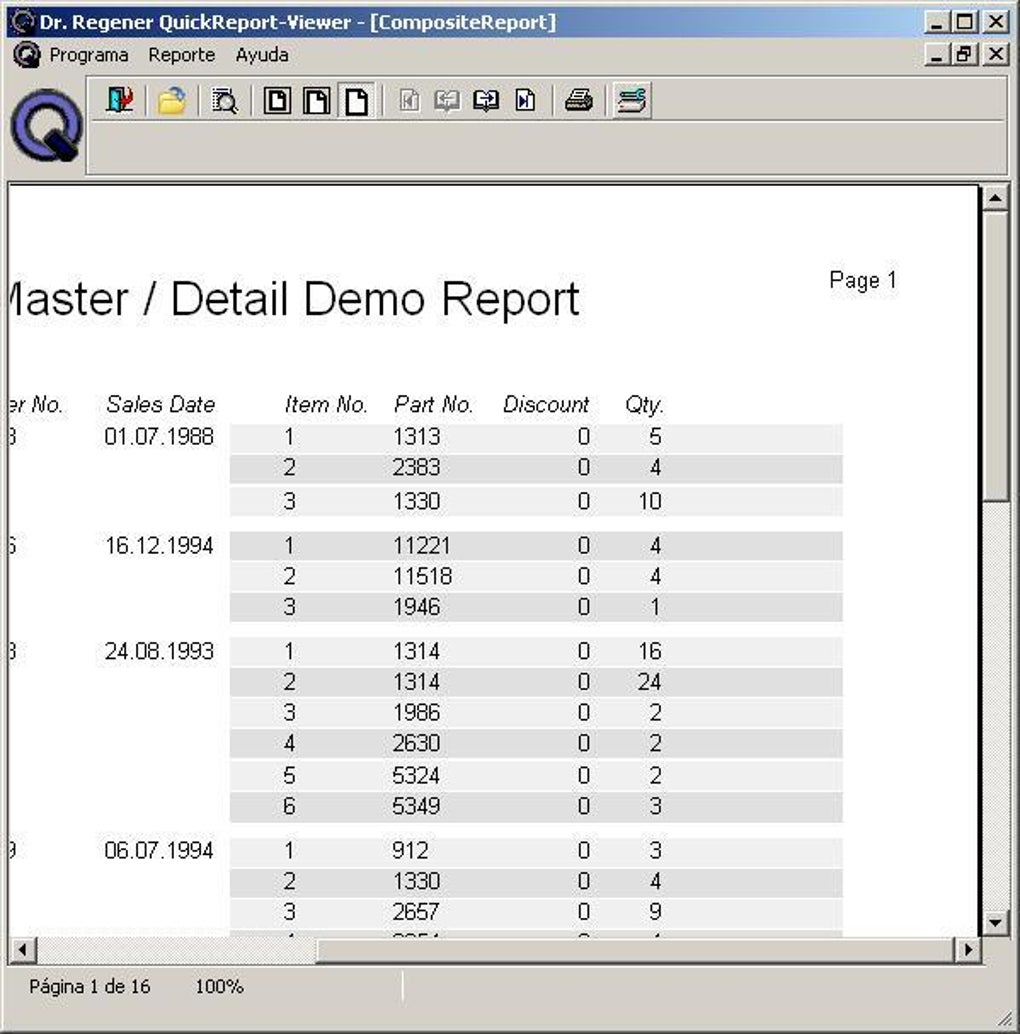Screen dimensions: 1020x1034
Task: Click the date 01.07.1988
Action: pyautogui.click(x=159, y=437)
